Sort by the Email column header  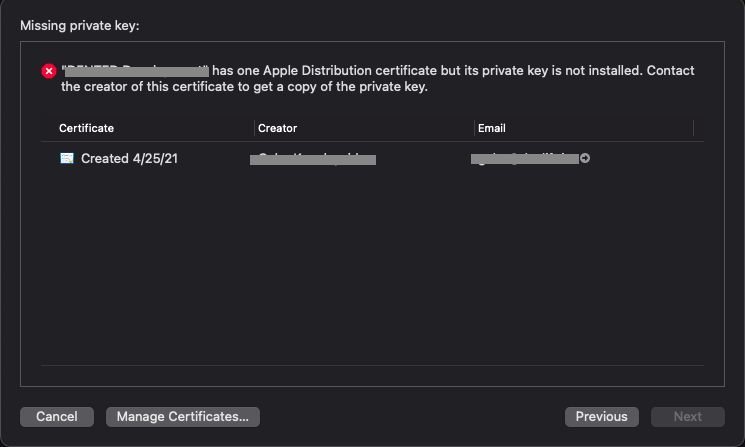tap(492, 128)
